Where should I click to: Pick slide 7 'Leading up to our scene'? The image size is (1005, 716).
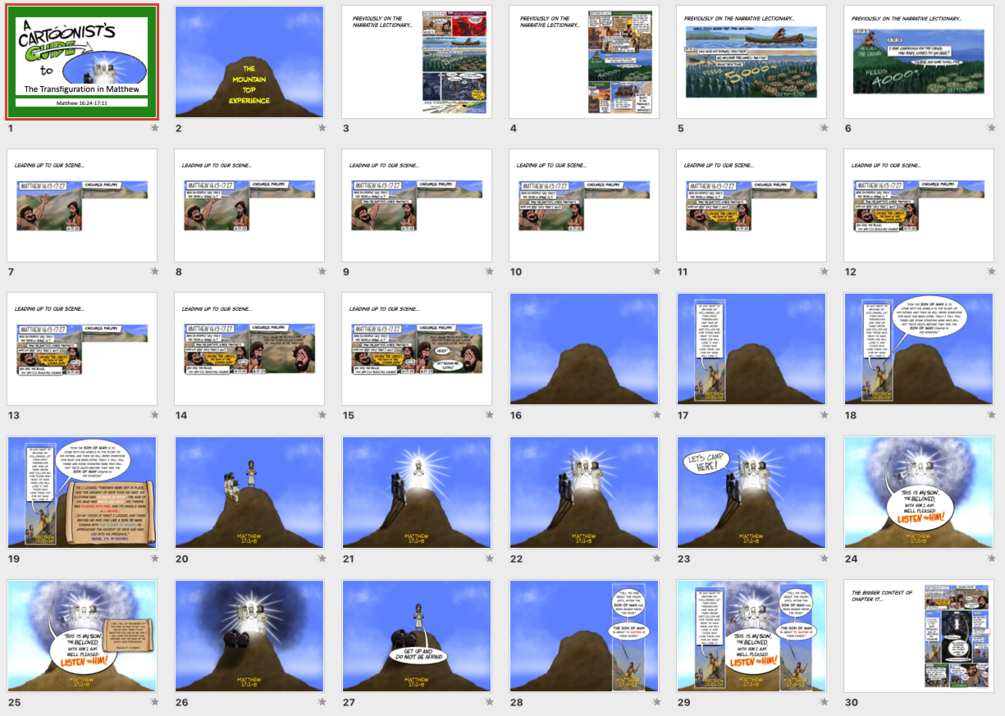point(82,205)
